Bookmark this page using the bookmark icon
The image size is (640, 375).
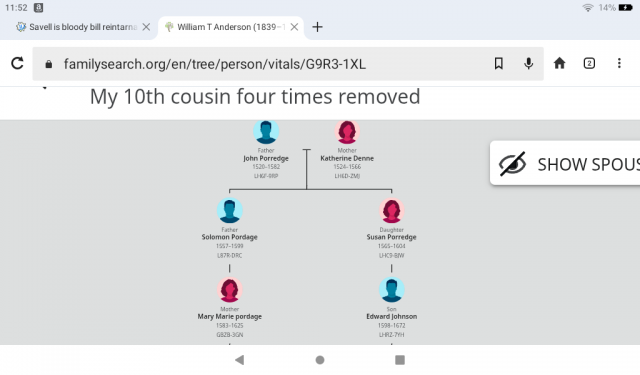click(x=498, y=63)
